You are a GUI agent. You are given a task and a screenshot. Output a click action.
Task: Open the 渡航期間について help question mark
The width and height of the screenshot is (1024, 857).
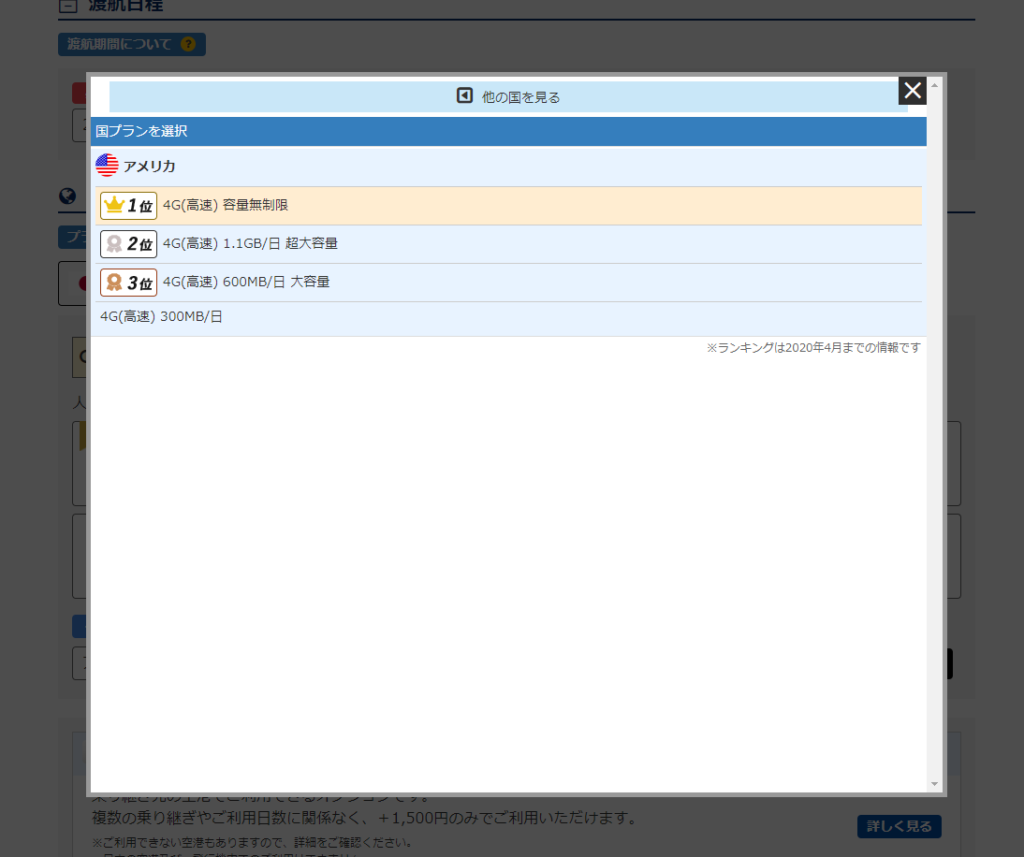[188, 44]
